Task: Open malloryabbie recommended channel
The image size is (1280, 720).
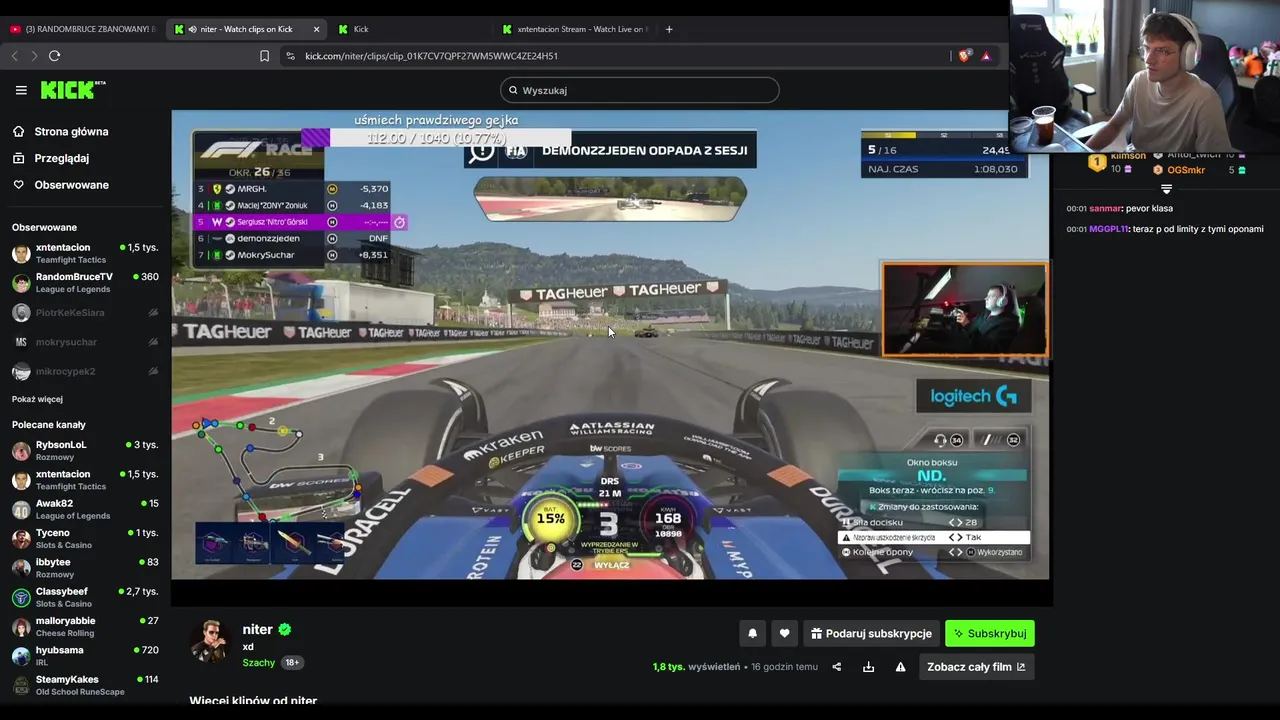Action: coord(85,626)
